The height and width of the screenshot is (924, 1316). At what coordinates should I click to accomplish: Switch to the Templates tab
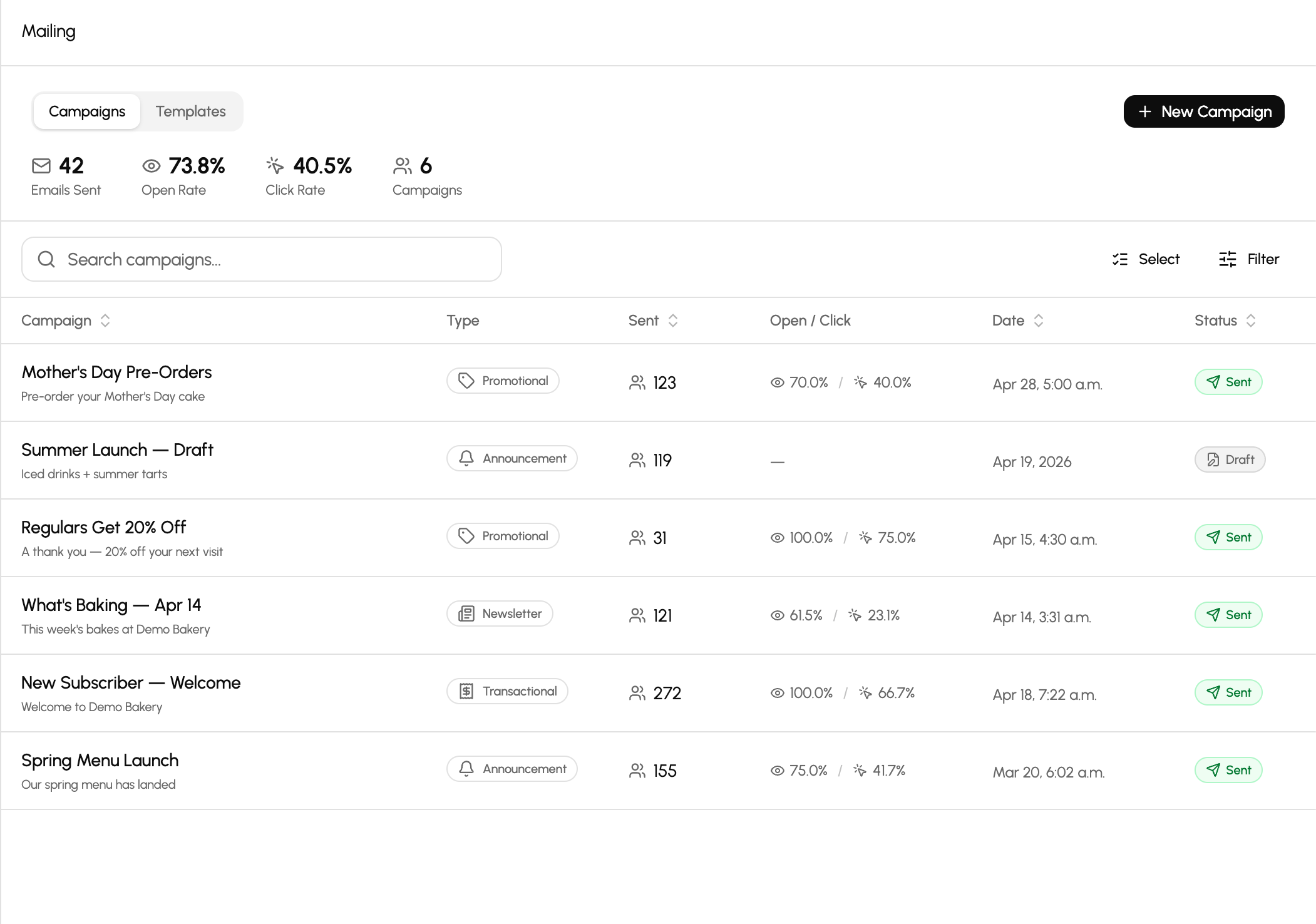(190, 111)
